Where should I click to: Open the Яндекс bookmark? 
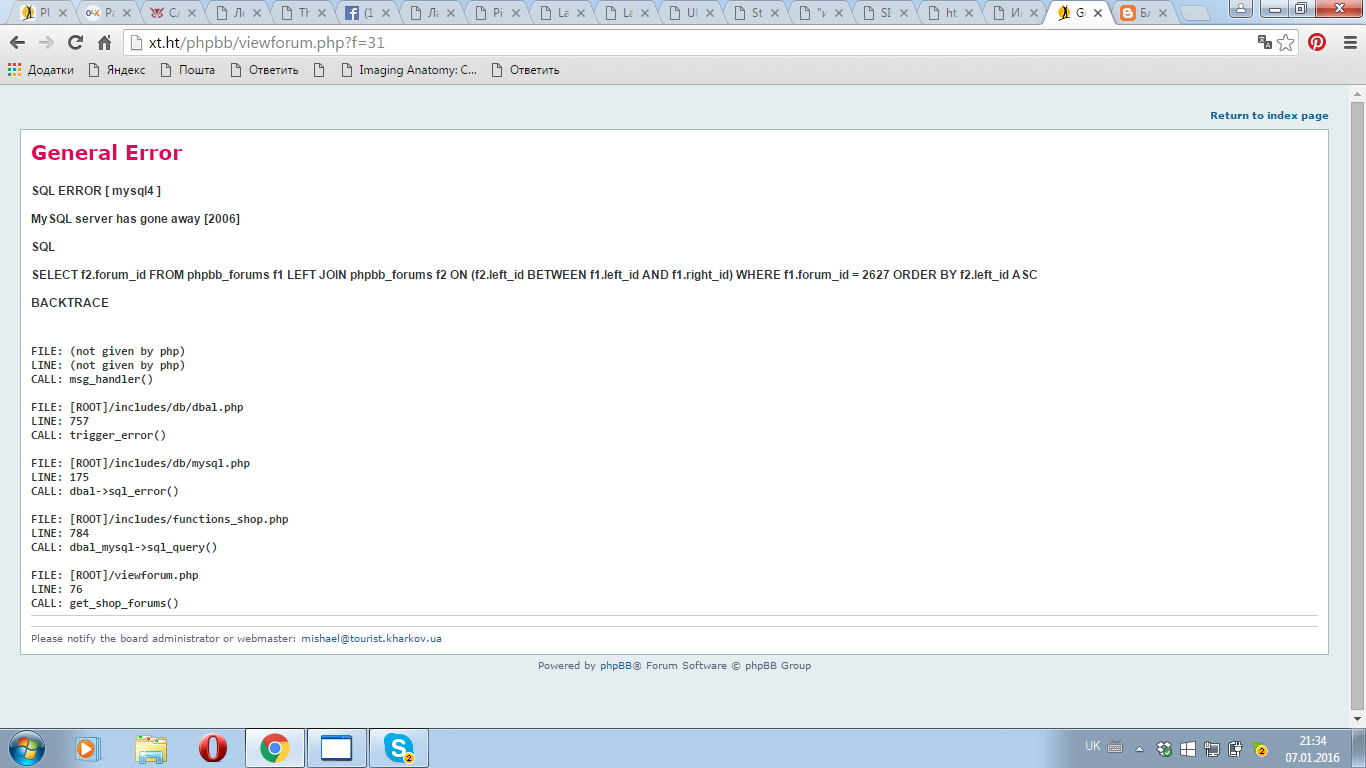pyautogui.click(x=117, y=70)
